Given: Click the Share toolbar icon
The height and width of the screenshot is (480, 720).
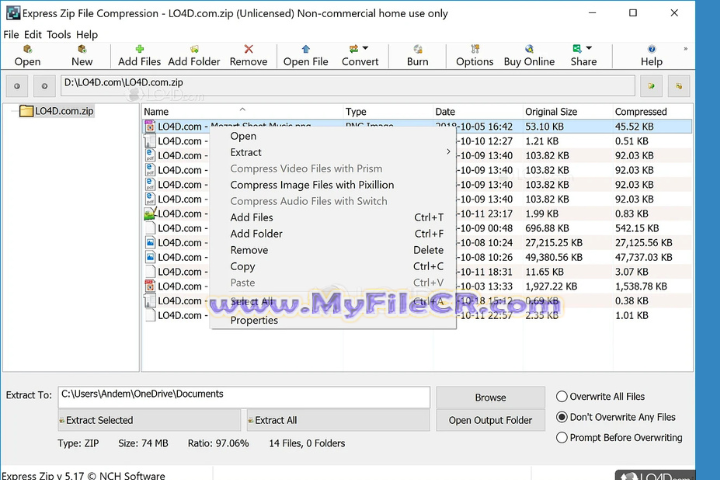Looking at the screenshot, I should [583, 56].
